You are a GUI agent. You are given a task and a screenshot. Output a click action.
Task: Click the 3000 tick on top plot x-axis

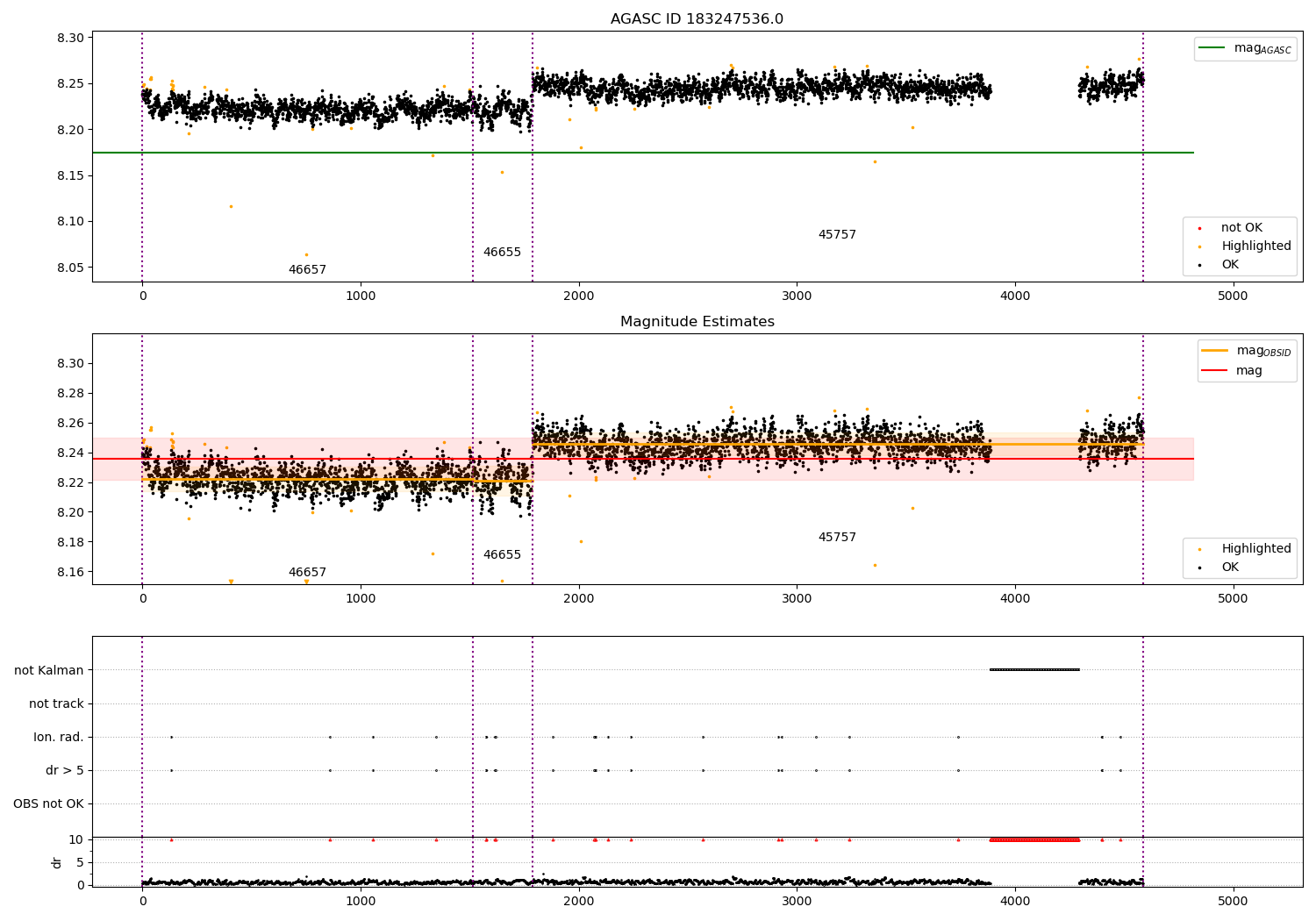click(797, 296)
